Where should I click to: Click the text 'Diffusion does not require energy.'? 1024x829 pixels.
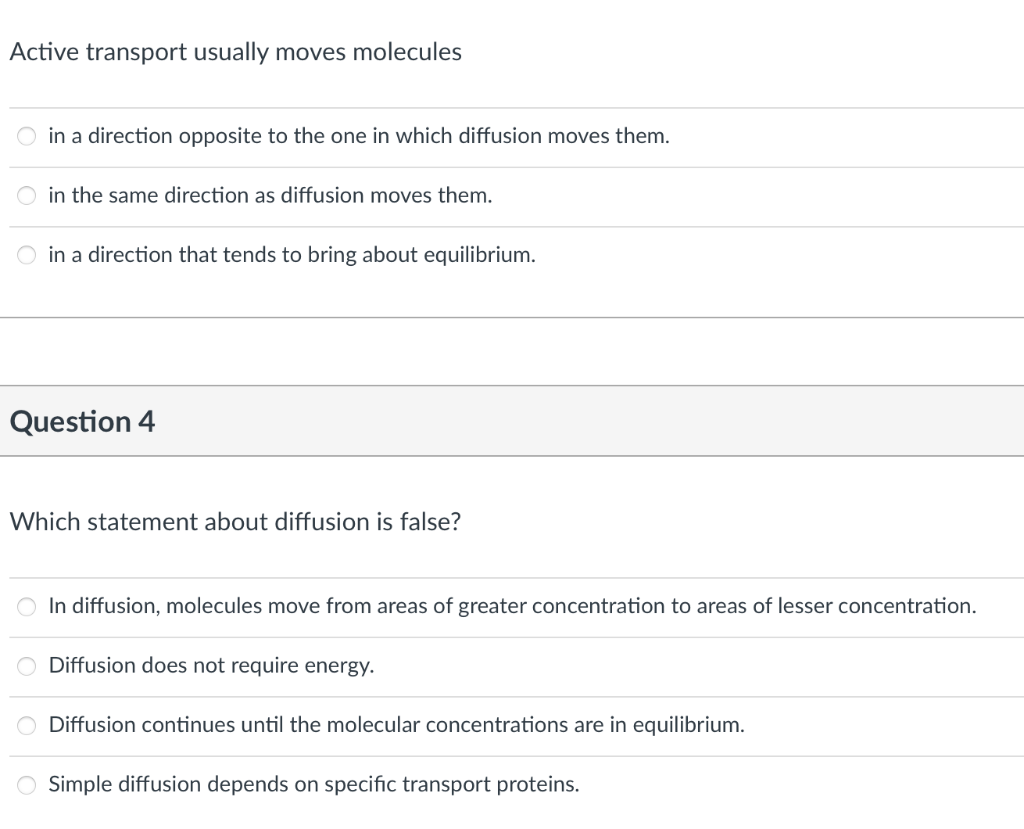tap(211, 665)
